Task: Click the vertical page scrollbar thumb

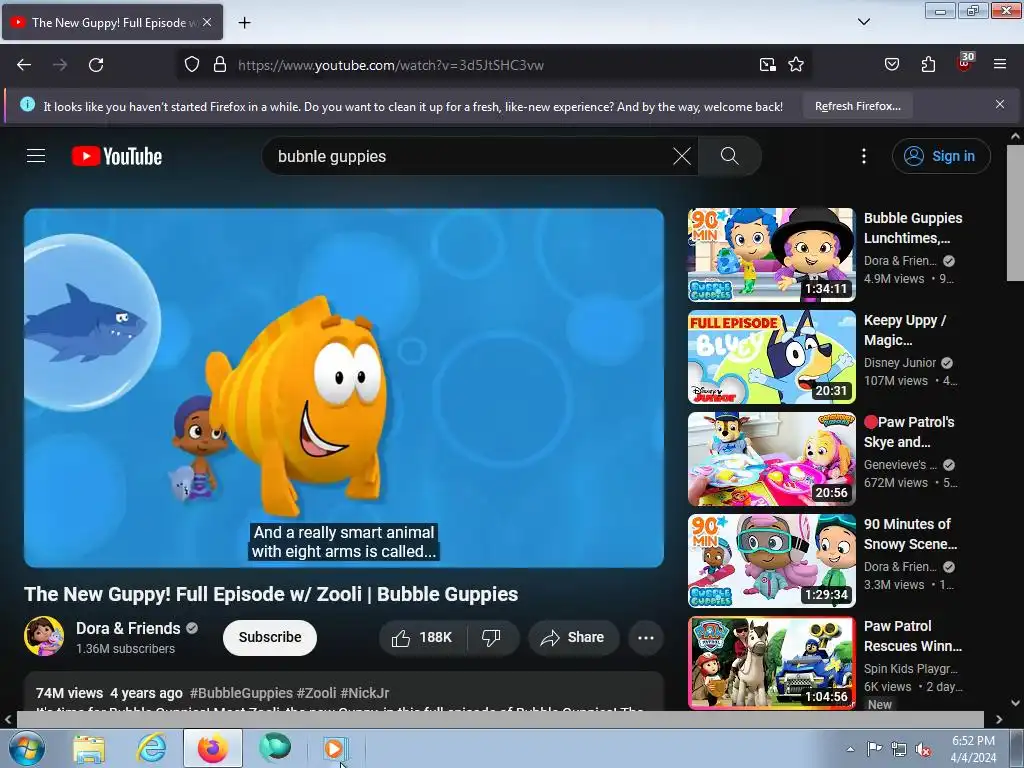Action: point(1015,213)
